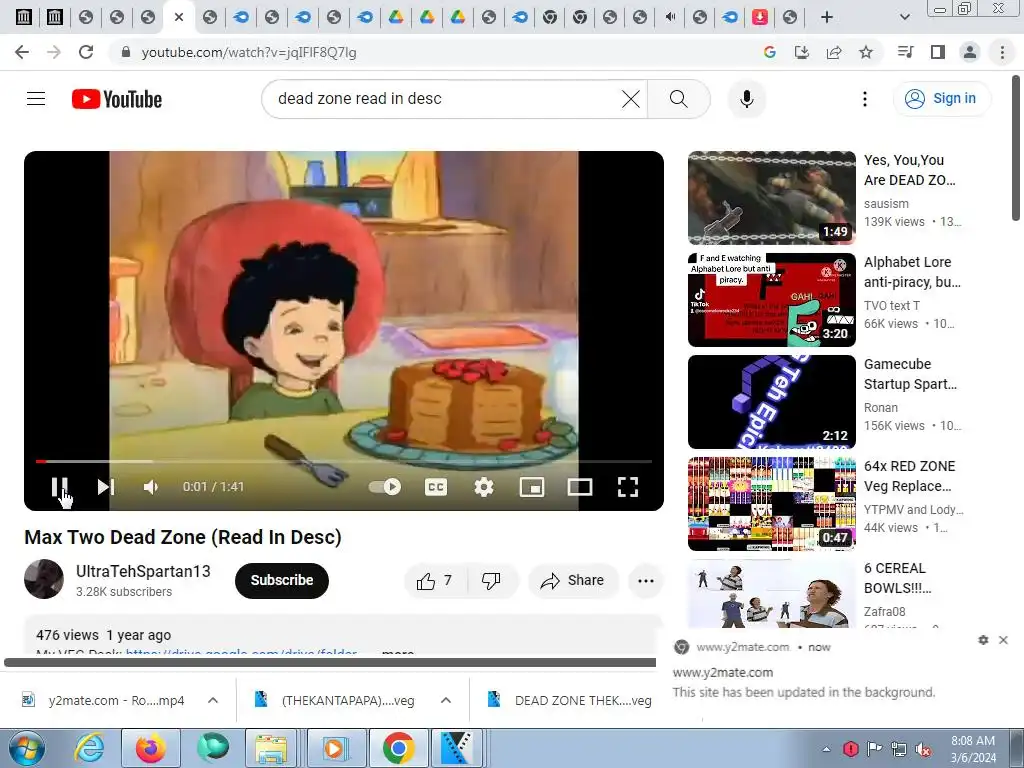This screenshot has height=768, width=1024.
Task: Subscribe to UltraTehSpartan13
Action: (x=281, y=580)
